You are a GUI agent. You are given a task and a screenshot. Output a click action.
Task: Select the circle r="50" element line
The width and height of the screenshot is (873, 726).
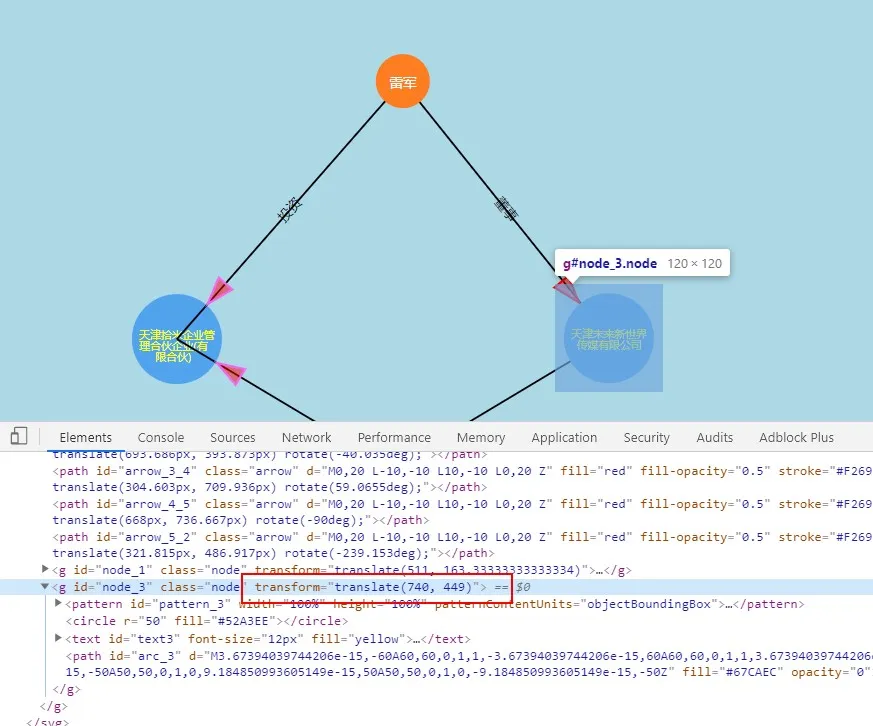(207, 621)
